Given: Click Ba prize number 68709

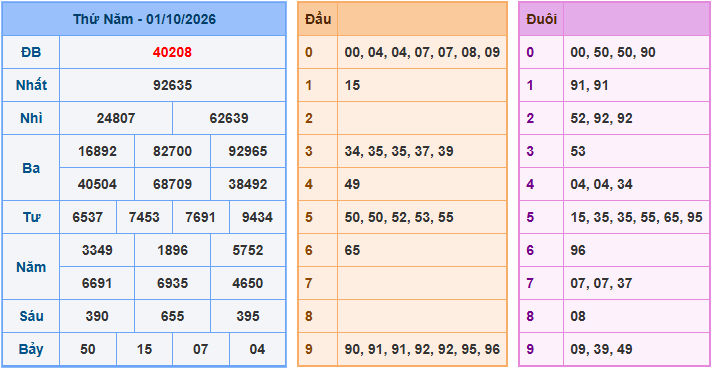Looking at the screenshot, I should pos(173,184).
